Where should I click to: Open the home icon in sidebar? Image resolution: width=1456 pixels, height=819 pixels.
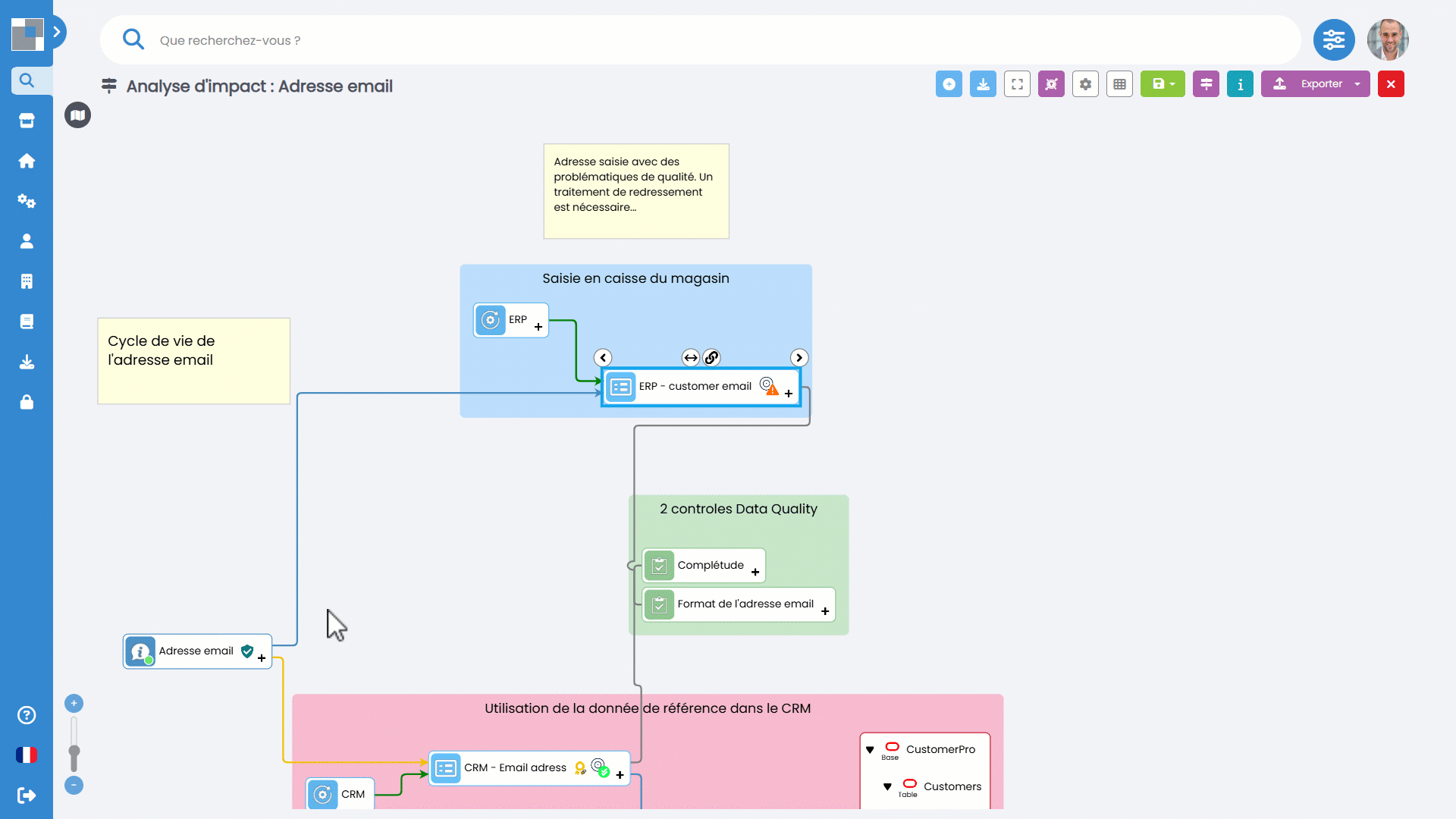27,161
